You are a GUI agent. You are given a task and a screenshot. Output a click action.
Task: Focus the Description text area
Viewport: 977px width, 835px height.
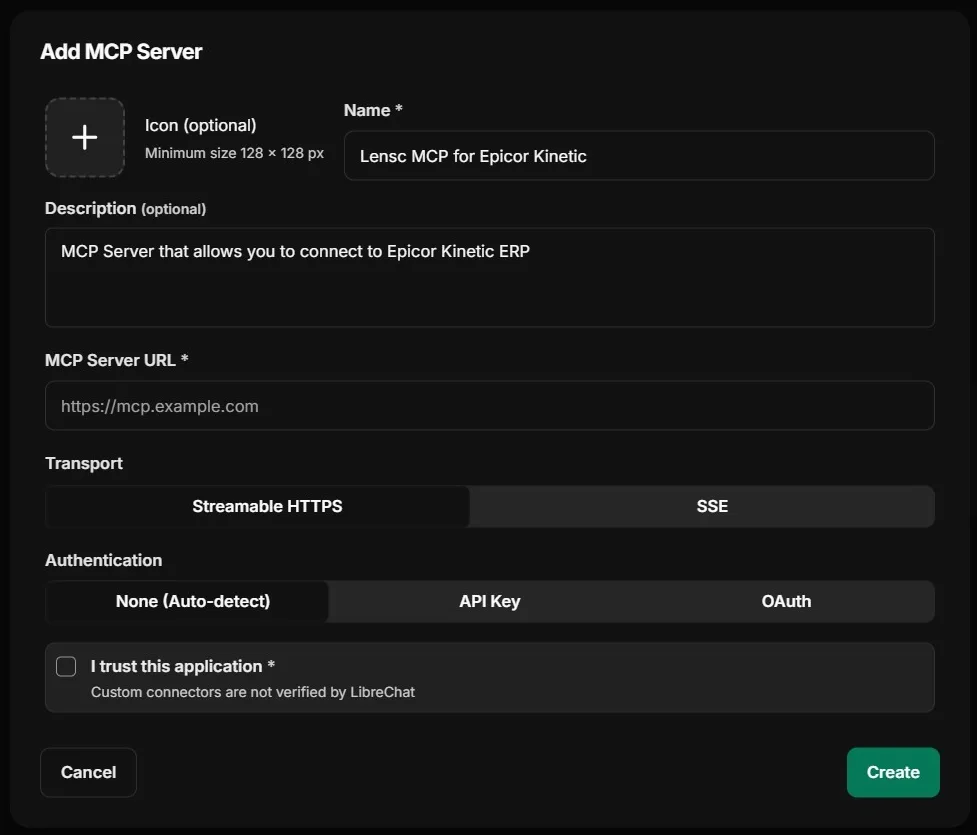[x=489, y=277]
